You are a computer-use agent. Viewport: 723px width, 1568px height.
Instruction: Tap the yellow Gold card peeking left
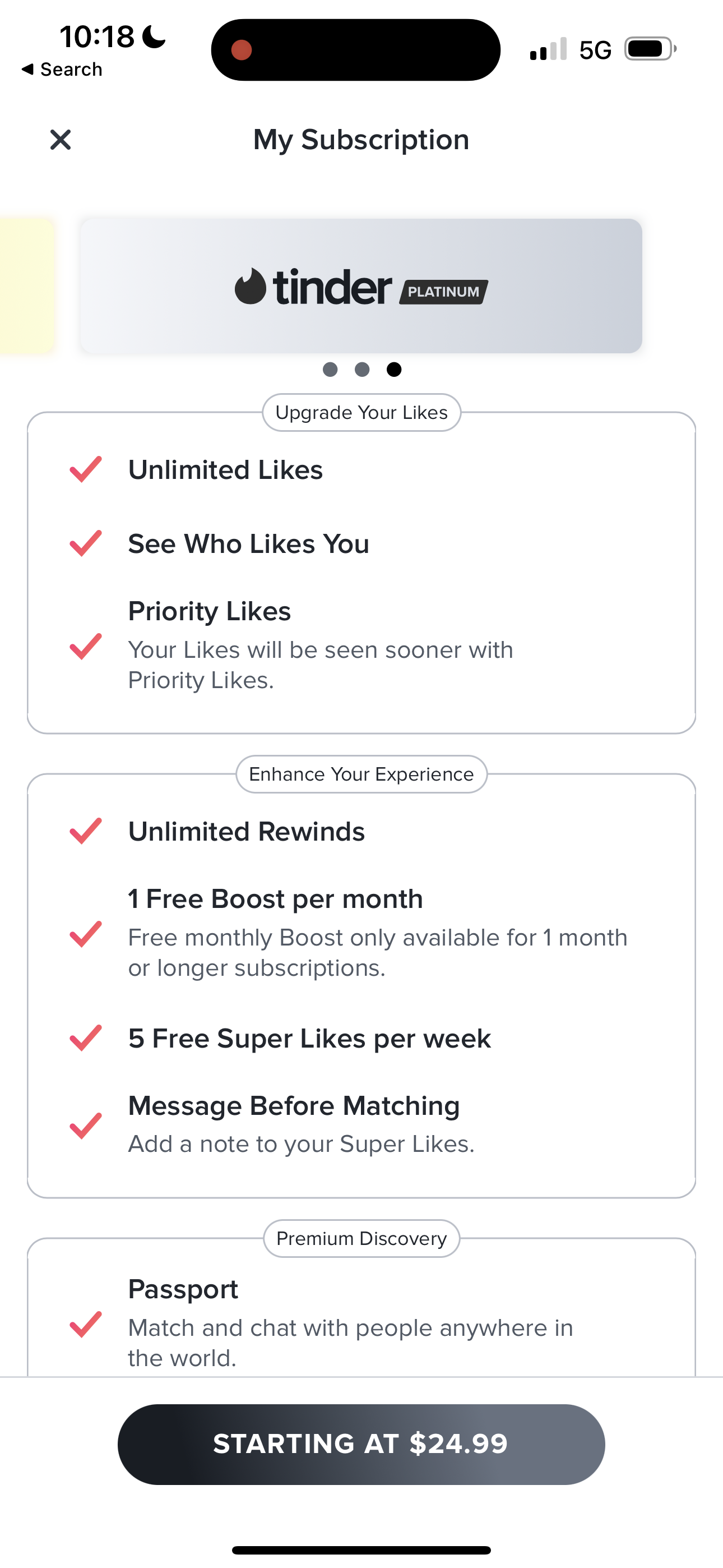pos(26,286)
